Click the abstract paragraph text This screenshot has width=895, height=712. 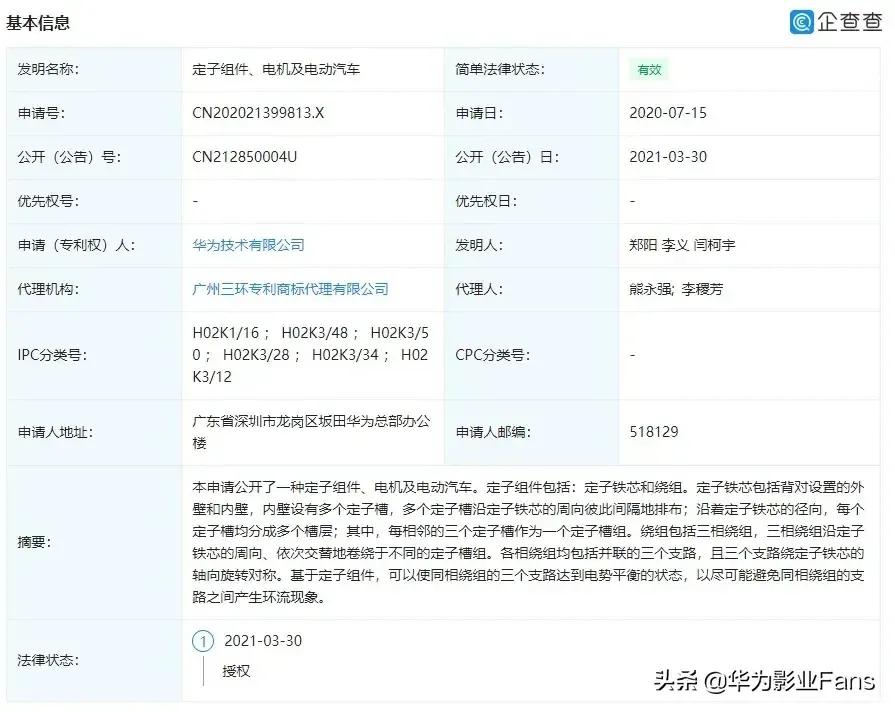(x=528, y=542)
